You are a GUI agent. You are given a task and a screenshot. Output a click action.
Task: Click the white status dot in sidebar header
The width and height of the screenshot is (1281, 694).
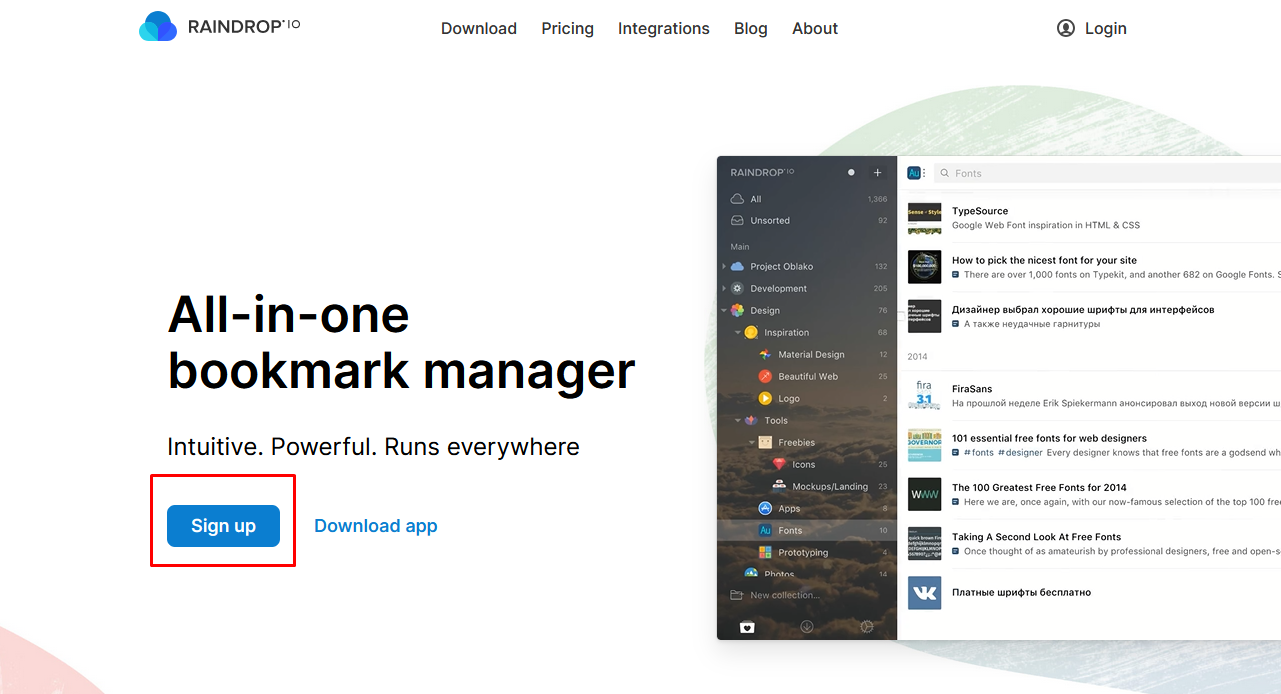coord(852,172)
